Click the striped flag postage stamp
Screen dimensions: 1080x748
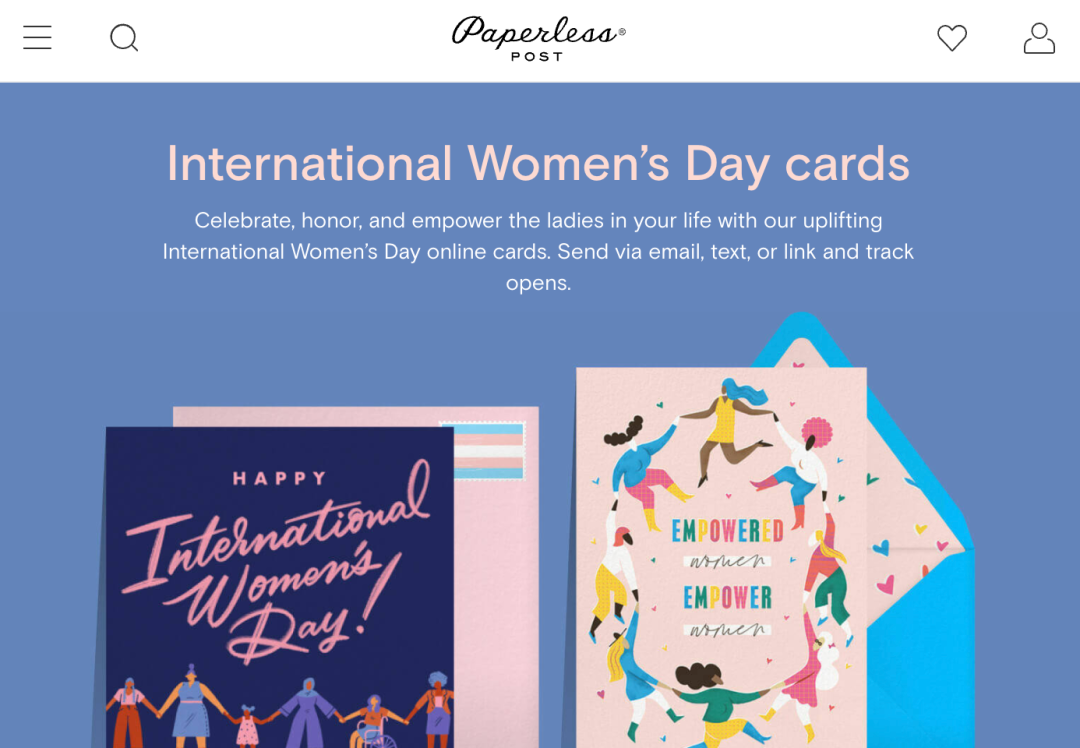click(x=489, y=451)
